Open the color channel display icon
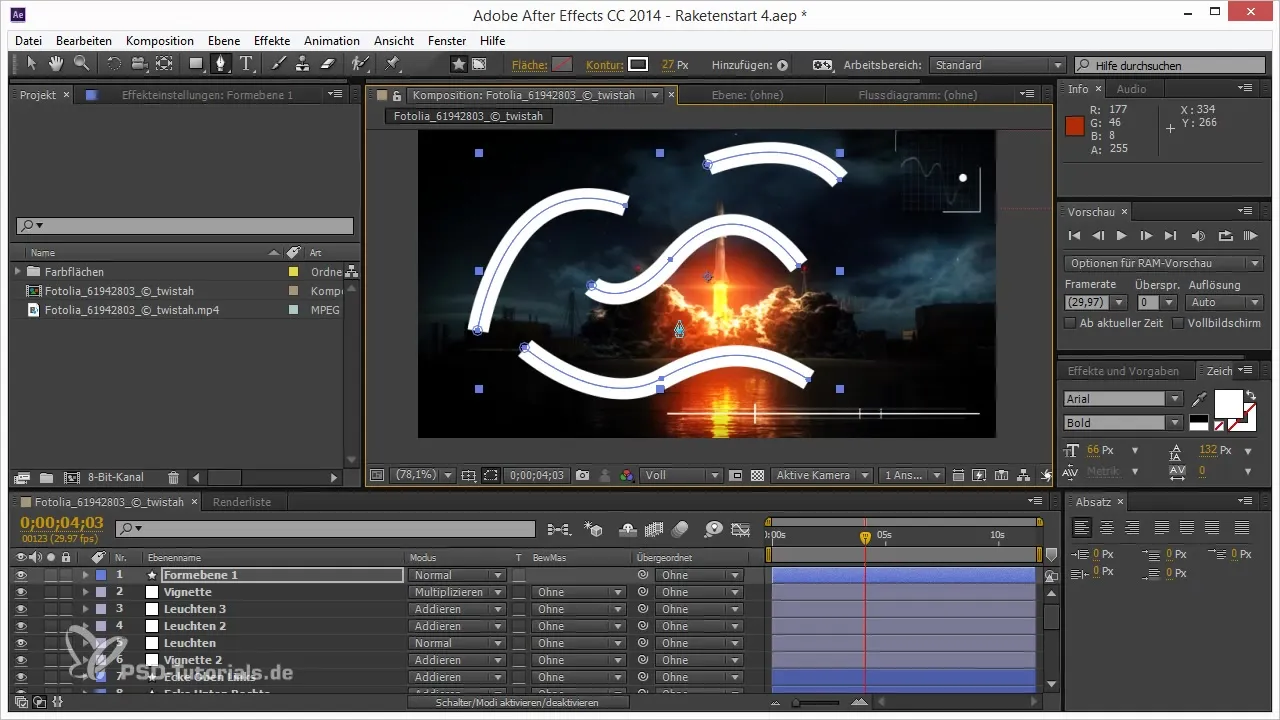 pos(627,476)
